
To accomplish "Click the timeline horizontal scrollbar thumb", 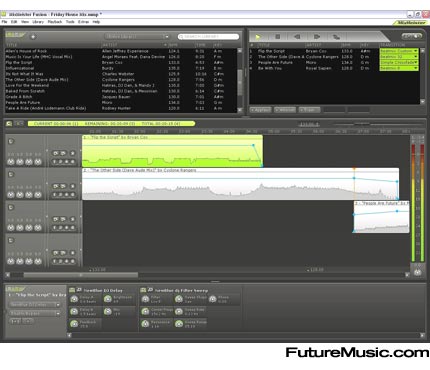I will [80, 275].
